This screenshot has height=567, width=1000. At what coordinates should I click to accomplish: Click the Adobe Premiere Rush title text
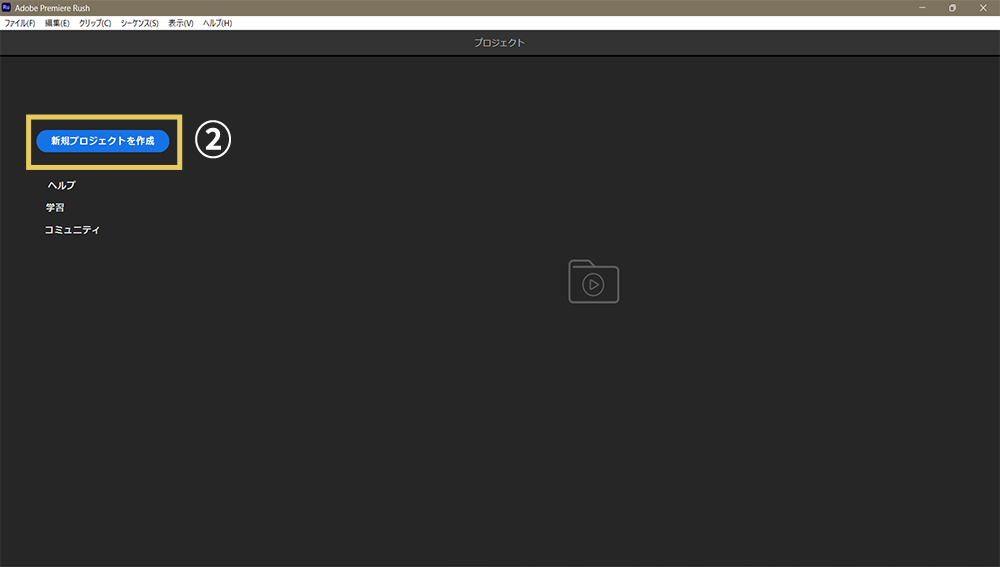[52, 8]
